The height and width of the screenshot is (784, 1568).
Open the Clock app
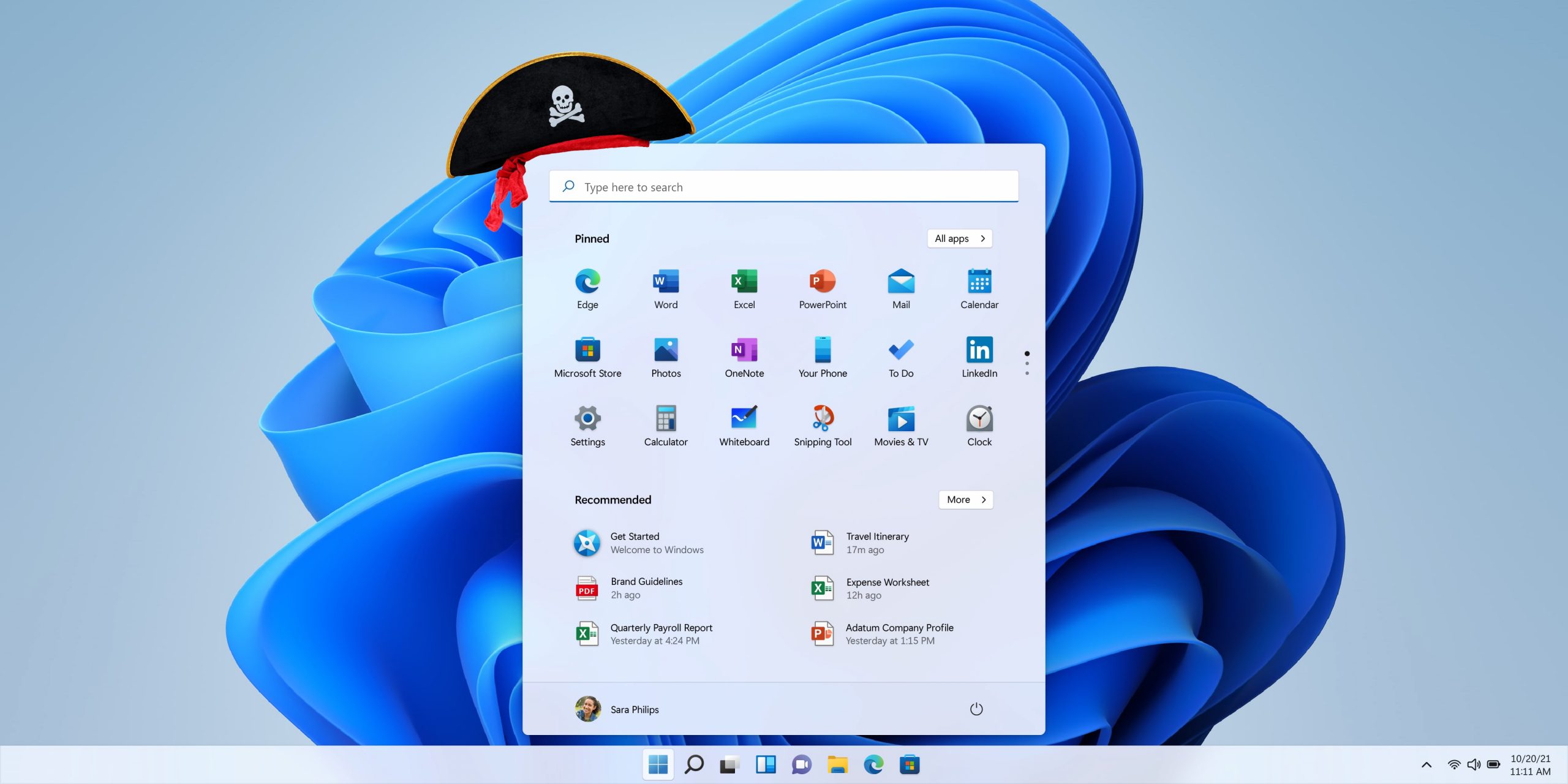tap(979, 426)
